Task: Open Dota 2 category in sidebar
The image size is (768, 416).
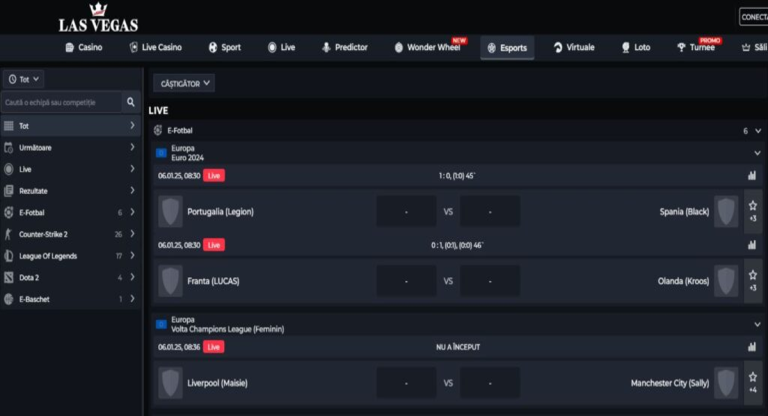Action: click(x=71, y=277)
